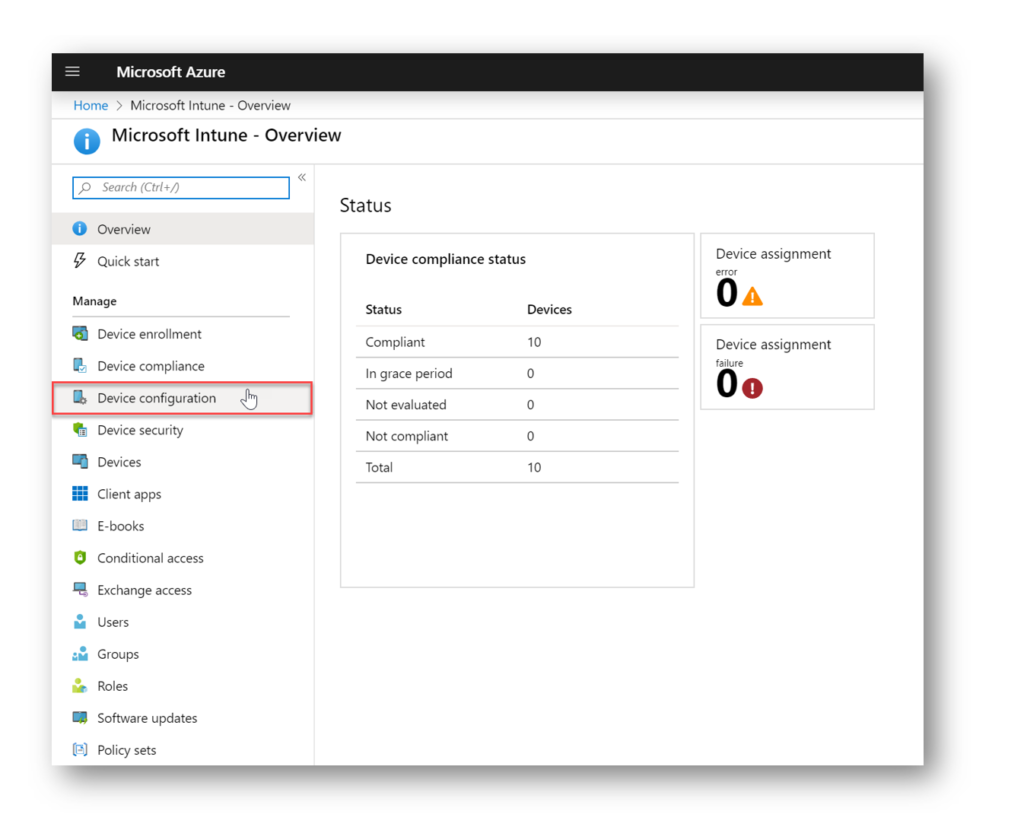Click the Device compliance icon
The image size is (1024, 827).
(80, 365)
